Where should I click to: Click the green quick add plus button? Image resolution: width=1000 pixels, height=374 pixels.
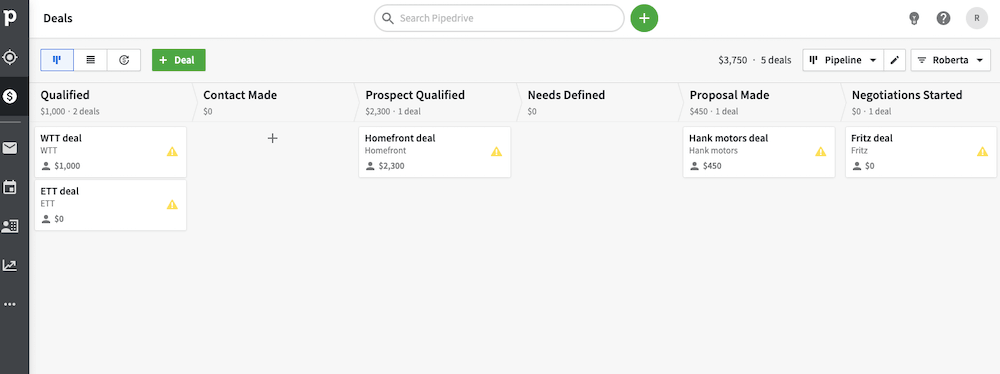click(x=644, y=19)
